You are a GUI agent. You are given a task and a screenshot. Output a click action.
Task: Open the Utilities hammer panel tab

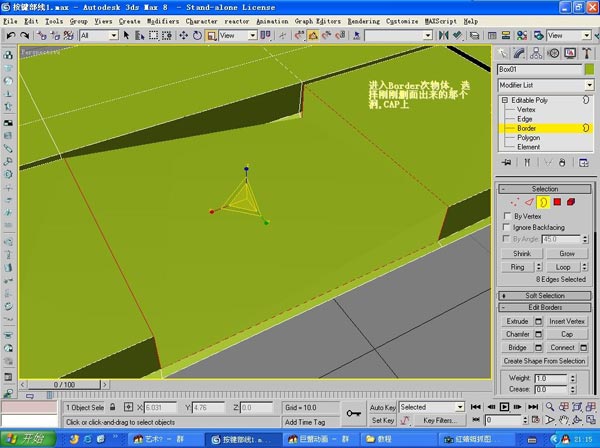tap(587, 53)
